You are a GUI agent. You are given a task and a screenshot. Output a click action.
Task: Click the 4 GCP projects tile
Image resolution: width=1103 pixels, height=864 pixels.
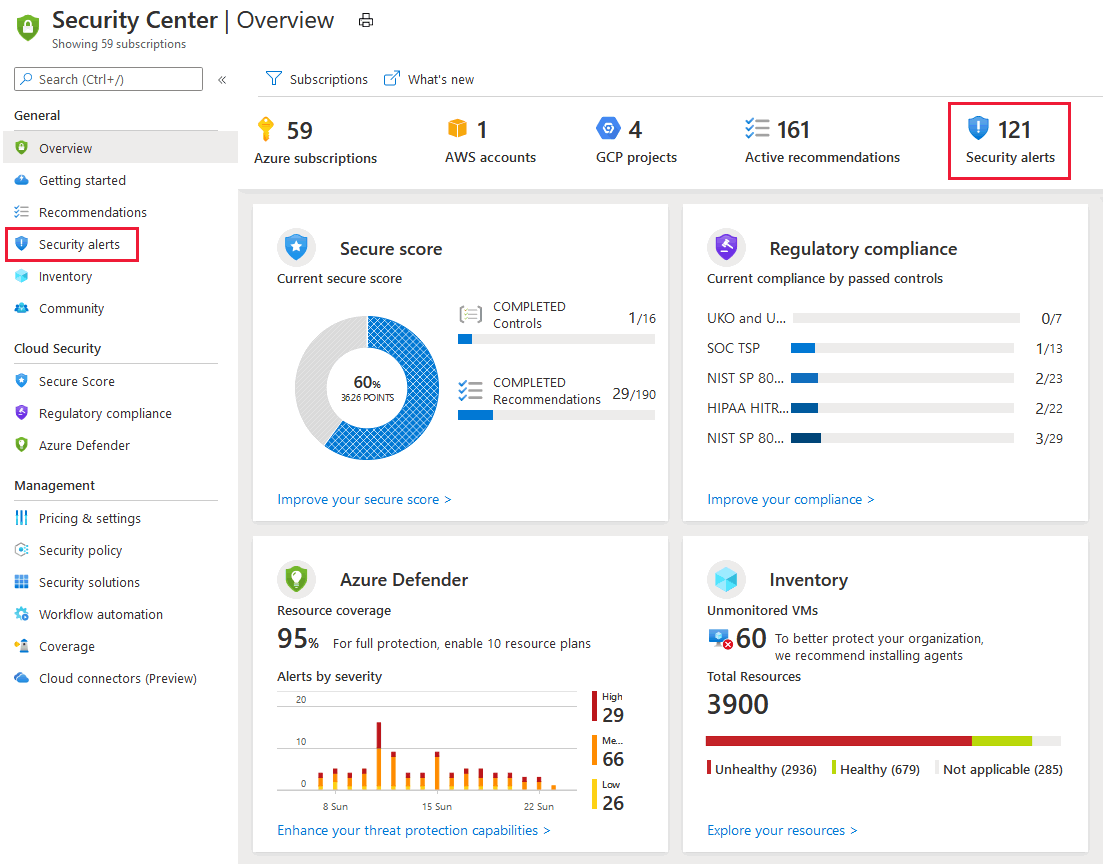[636, 141]
